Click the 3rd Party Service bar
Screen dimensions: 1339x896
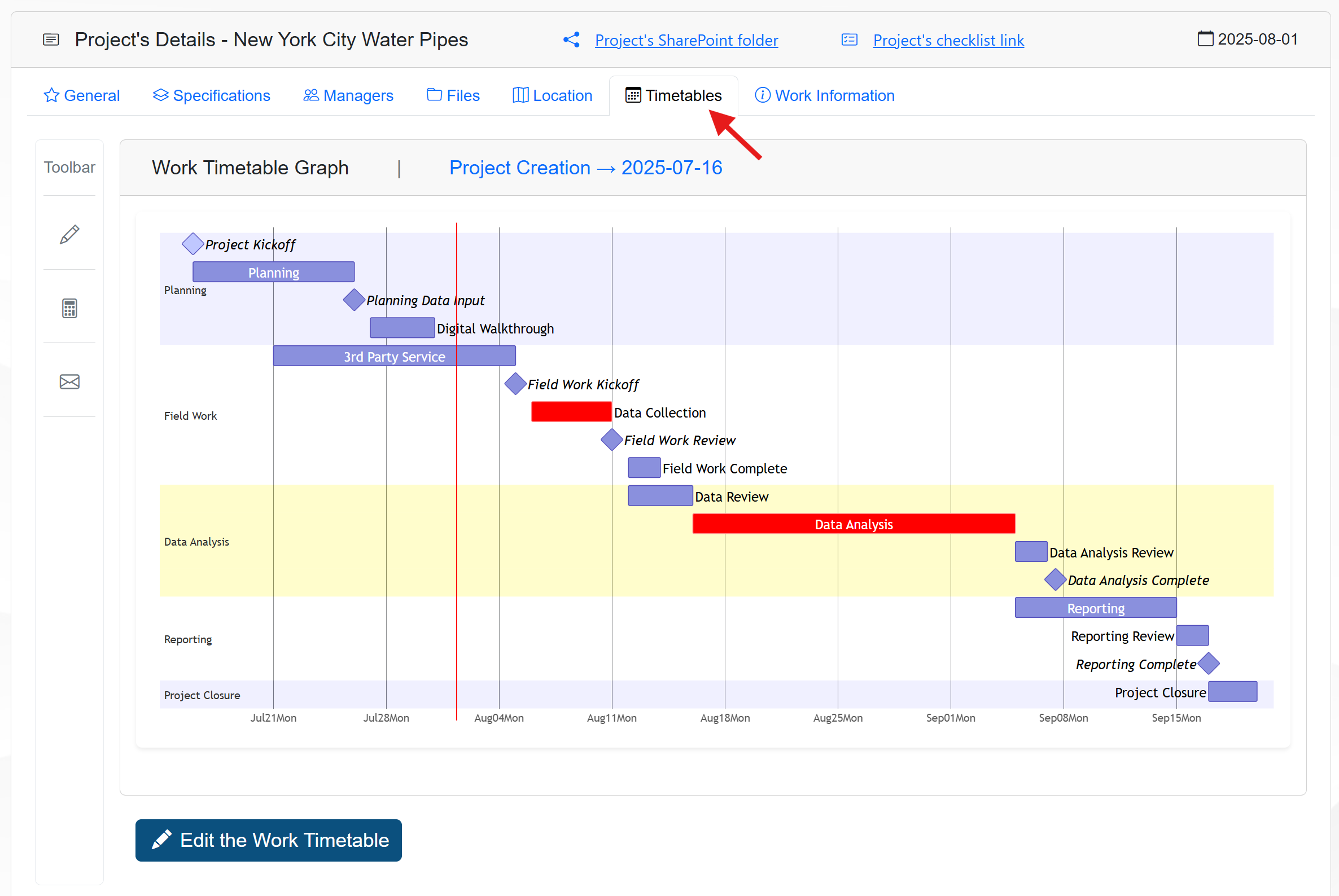(x=394, y=357)
